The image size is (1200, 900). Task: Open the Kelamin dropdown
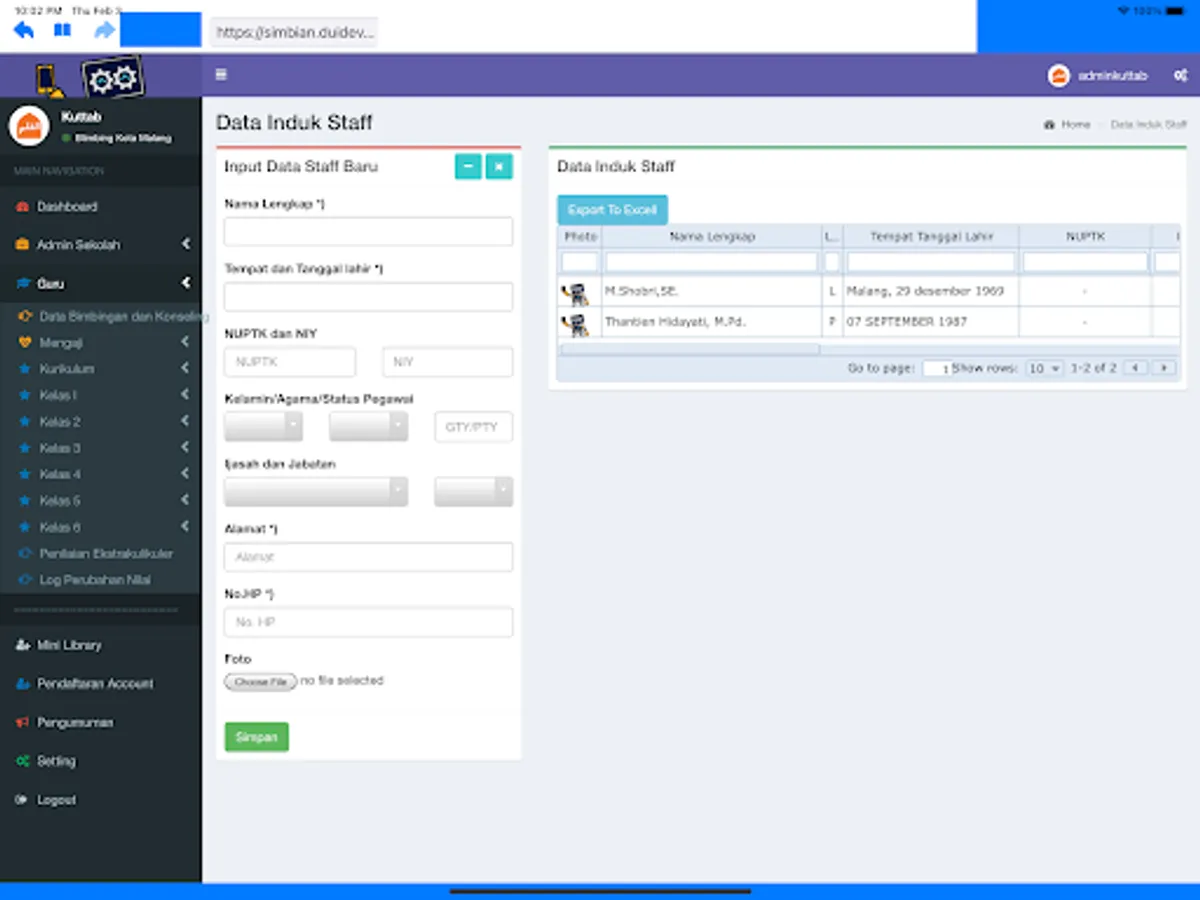tap(263, 427)
